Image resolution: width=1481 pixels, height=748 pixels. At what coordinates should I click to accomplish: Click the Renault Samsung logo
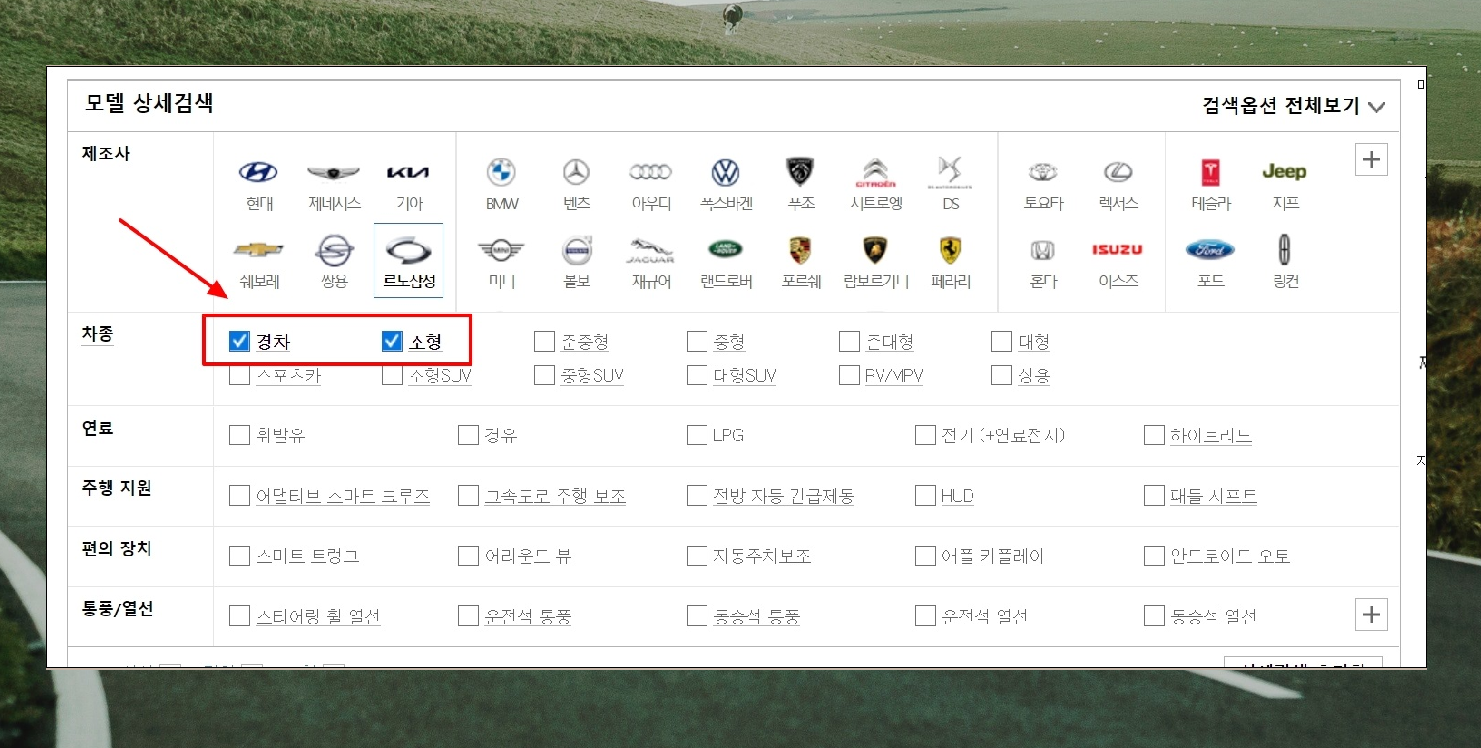point(408,250)
